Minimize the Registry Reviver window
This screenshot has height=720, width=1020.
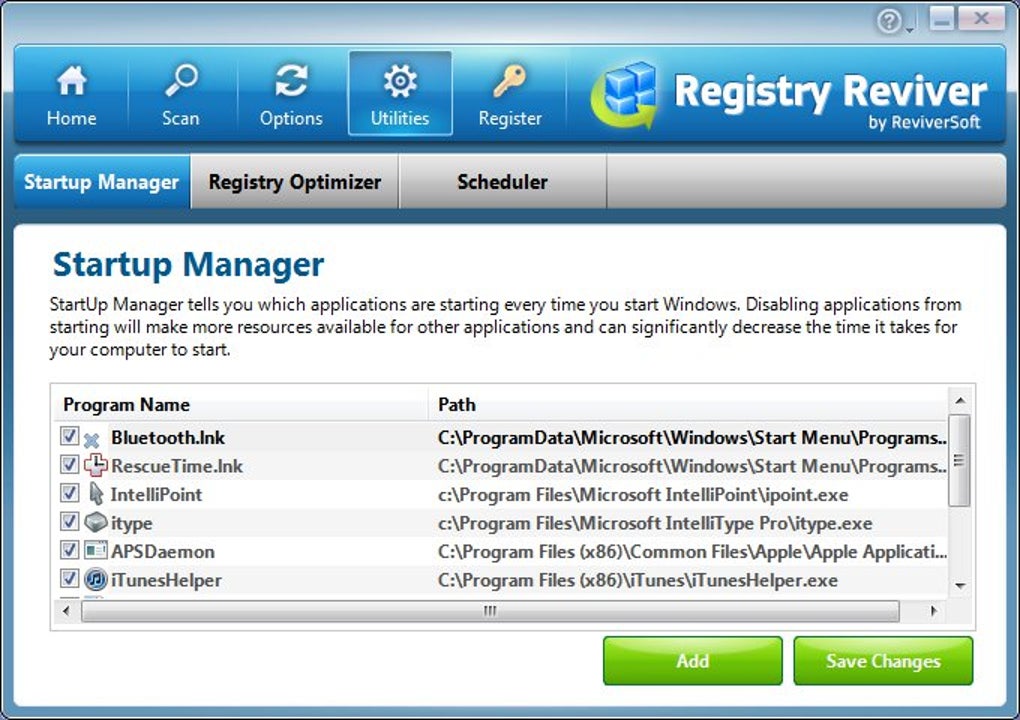pyautogui.click(x=941, y=19)
